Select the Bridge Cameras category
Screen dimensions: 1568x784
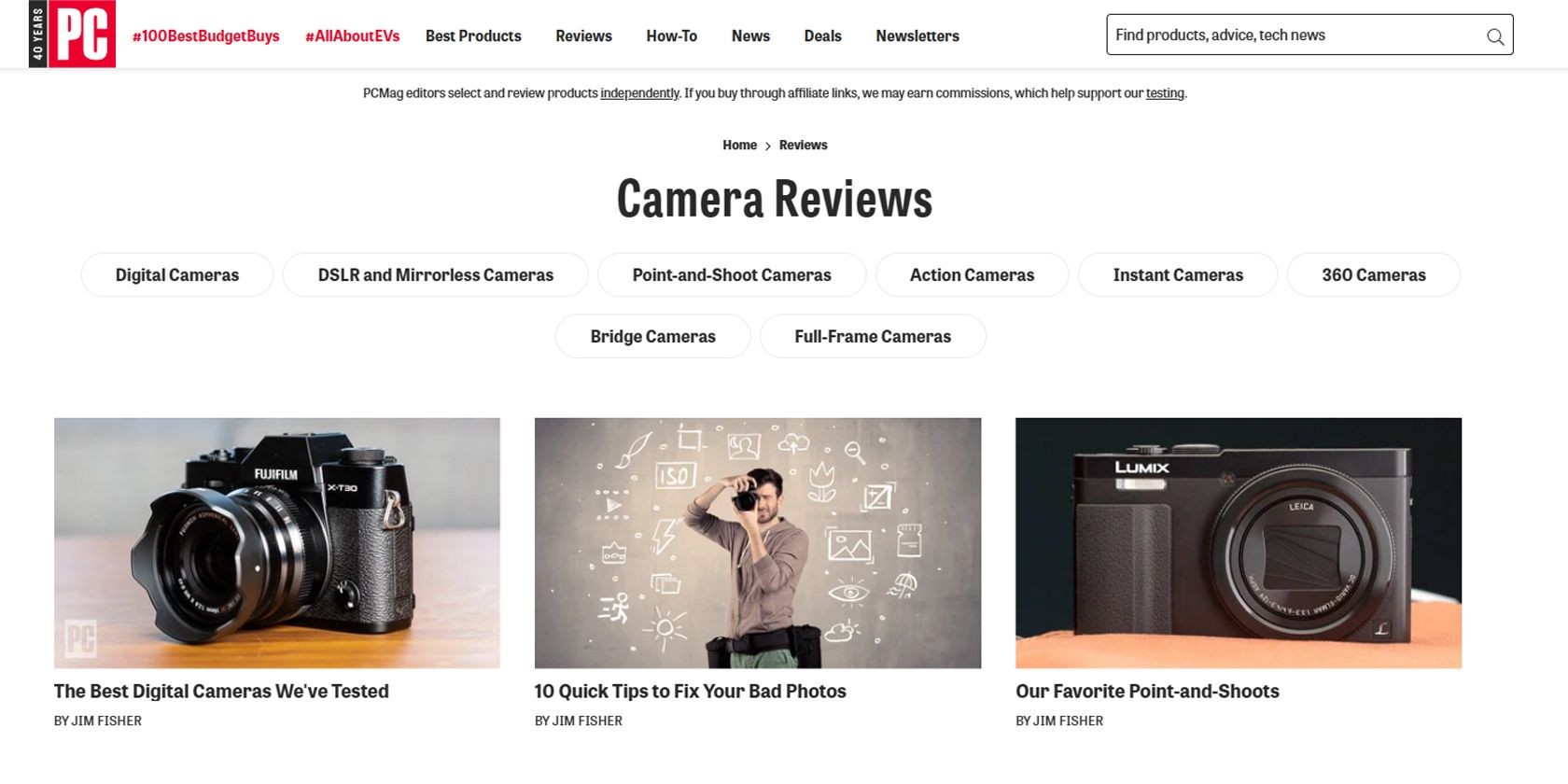point(652,336)
